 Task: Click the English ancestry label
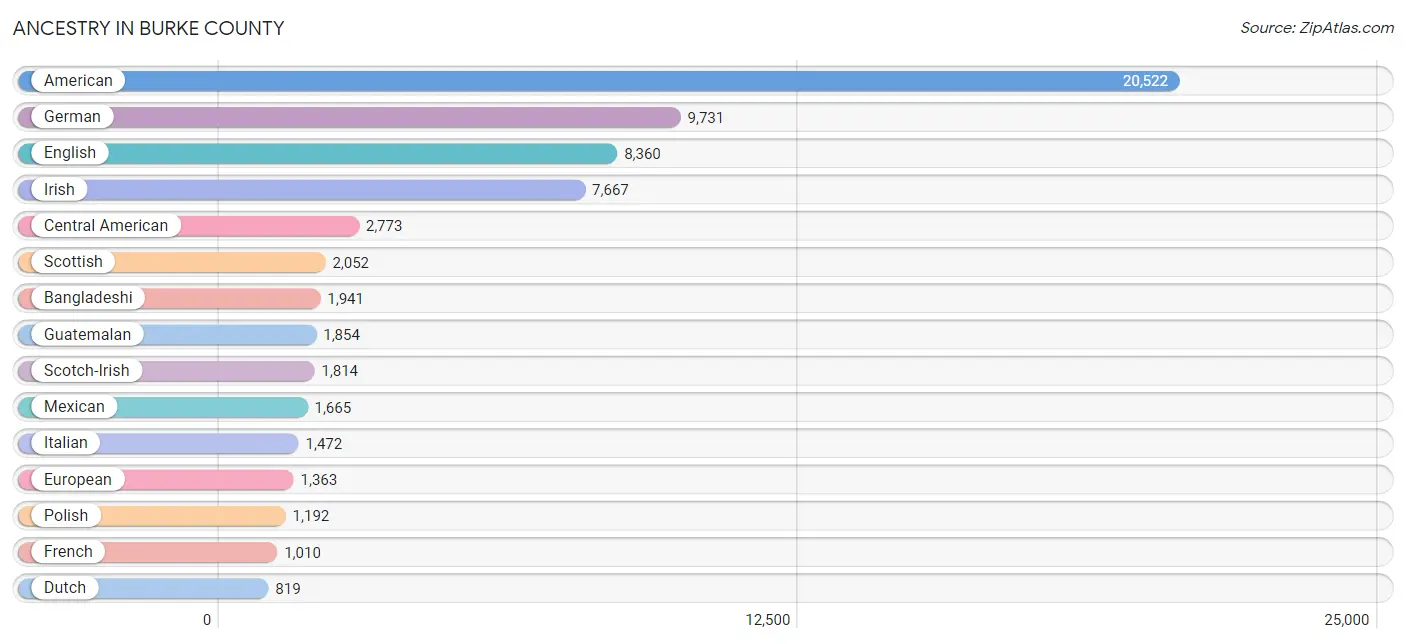point(70,153)
